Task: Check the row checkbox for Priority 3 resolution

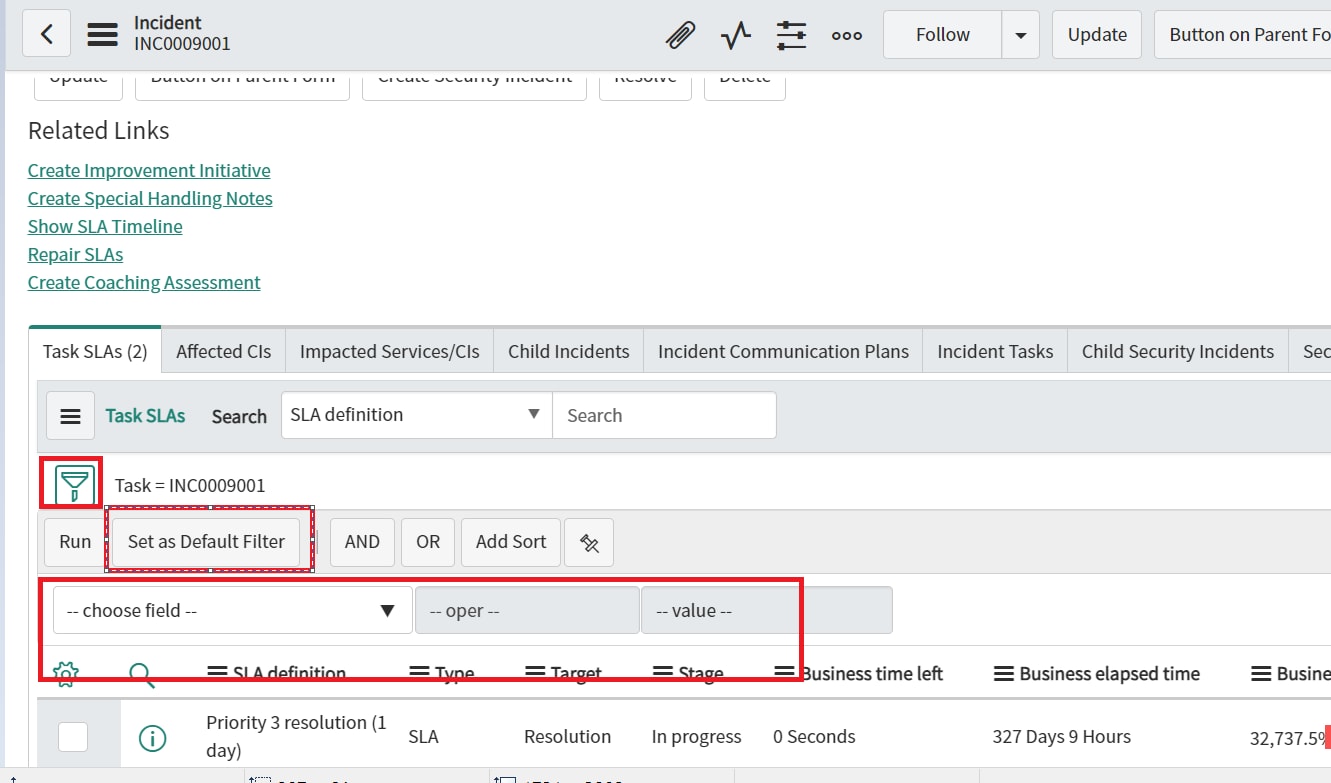Action: 72,735
